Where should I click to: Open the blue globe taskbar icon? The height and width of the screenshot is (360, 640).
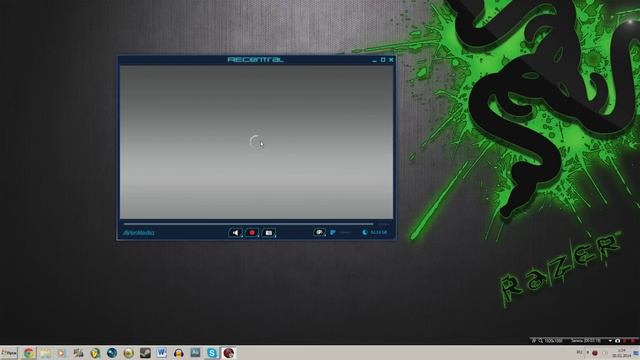point(112,353)
